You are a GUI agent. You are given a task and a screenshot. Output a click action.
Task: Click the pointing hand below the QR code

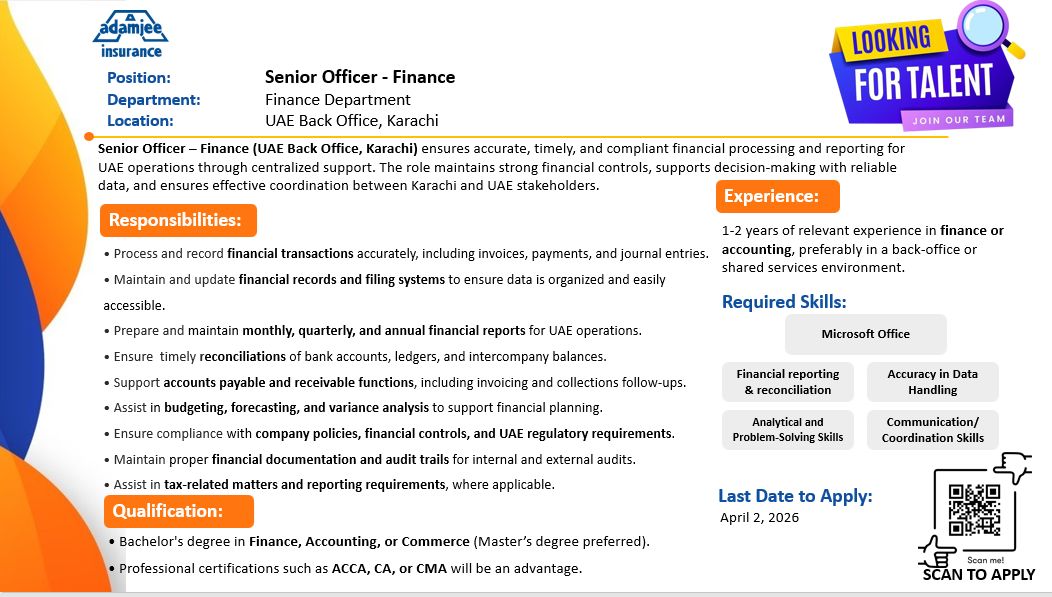pos(937,551)
